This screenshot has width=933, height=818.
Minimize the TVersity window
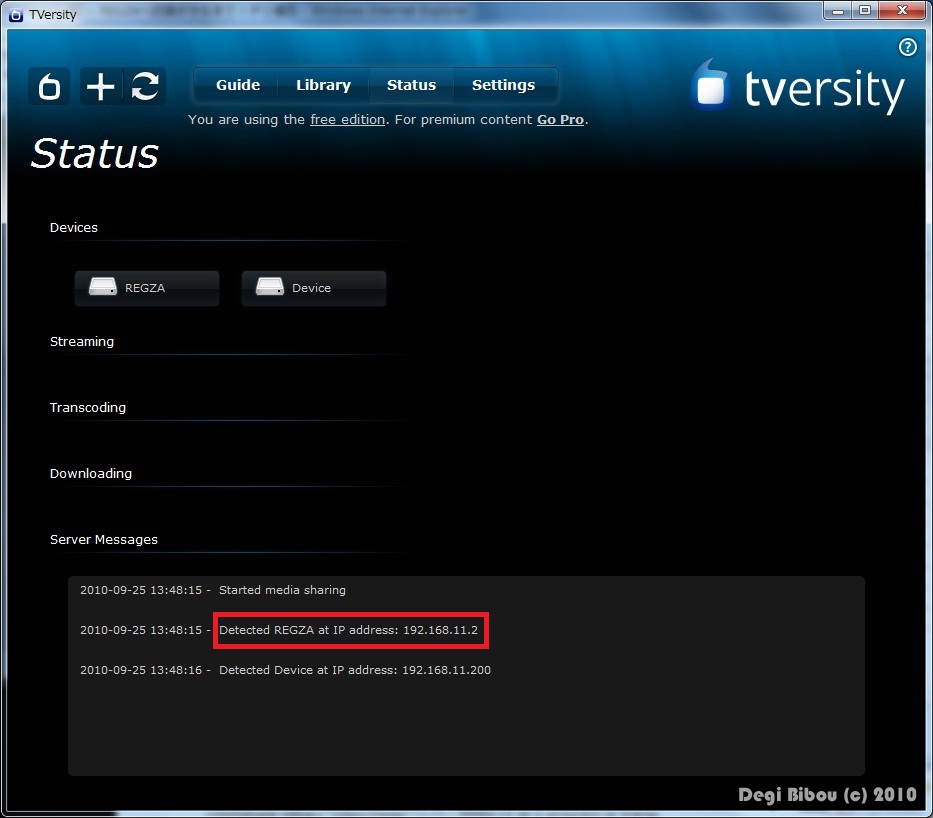tap(838, 11)
